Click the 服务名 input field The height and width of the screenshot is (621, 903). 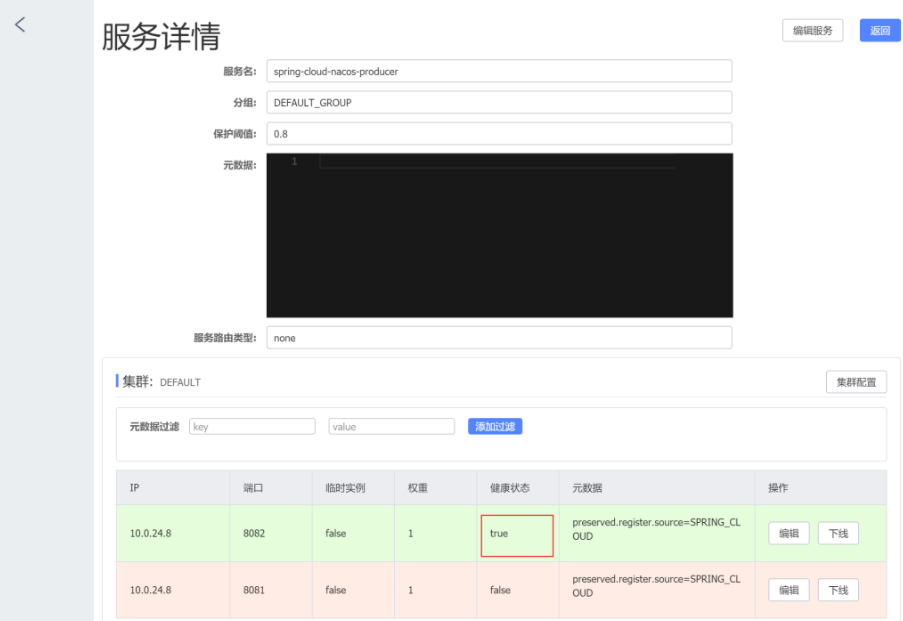click(x=498, y=71)
